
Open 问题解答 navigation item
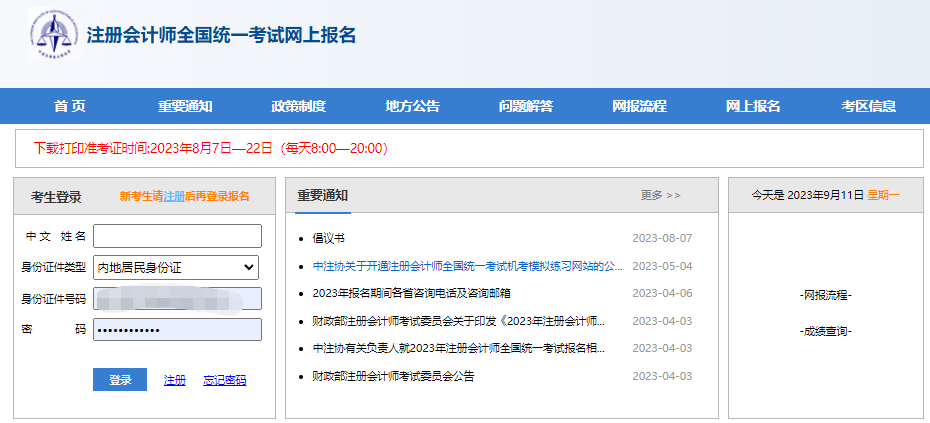pyautogui.click(x=526, y=106)
